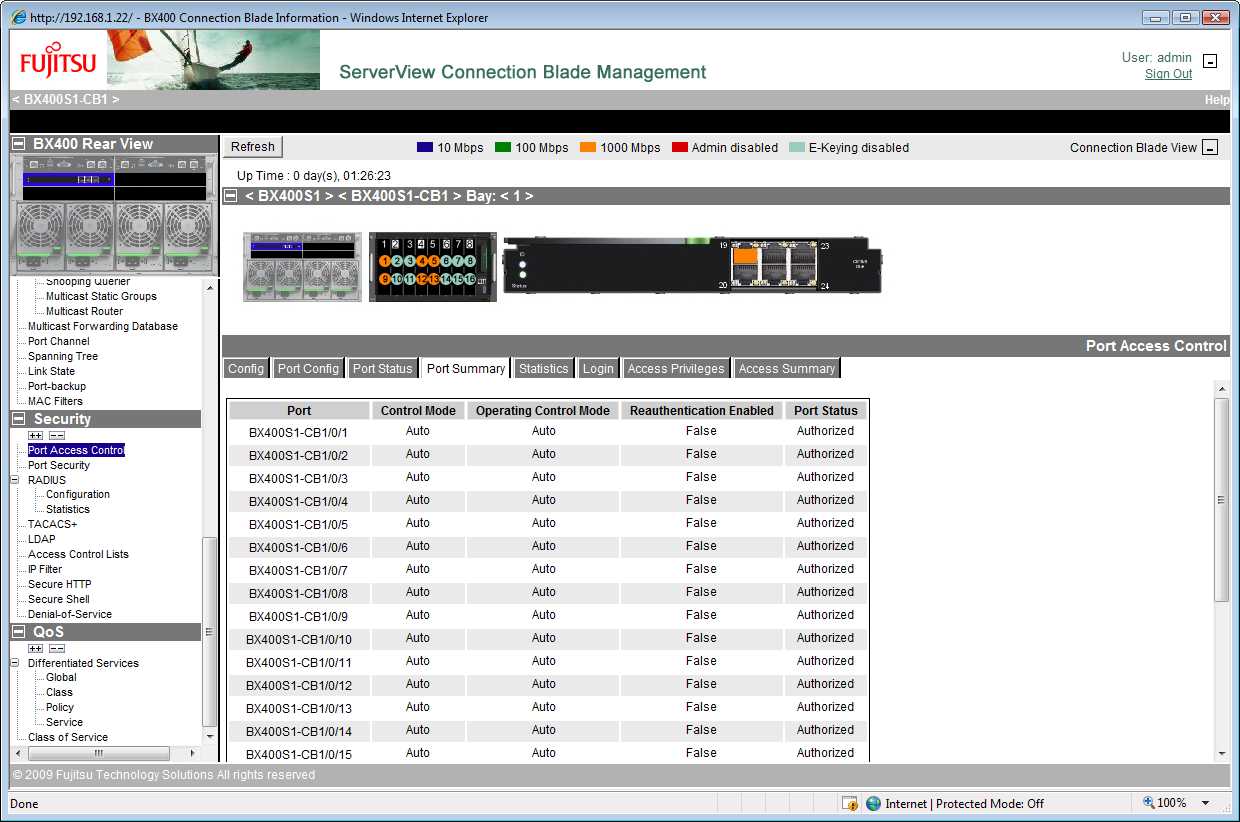Select orange port 9 circle
Viewport: 1240px width, 822px height.
coord(385,279)
